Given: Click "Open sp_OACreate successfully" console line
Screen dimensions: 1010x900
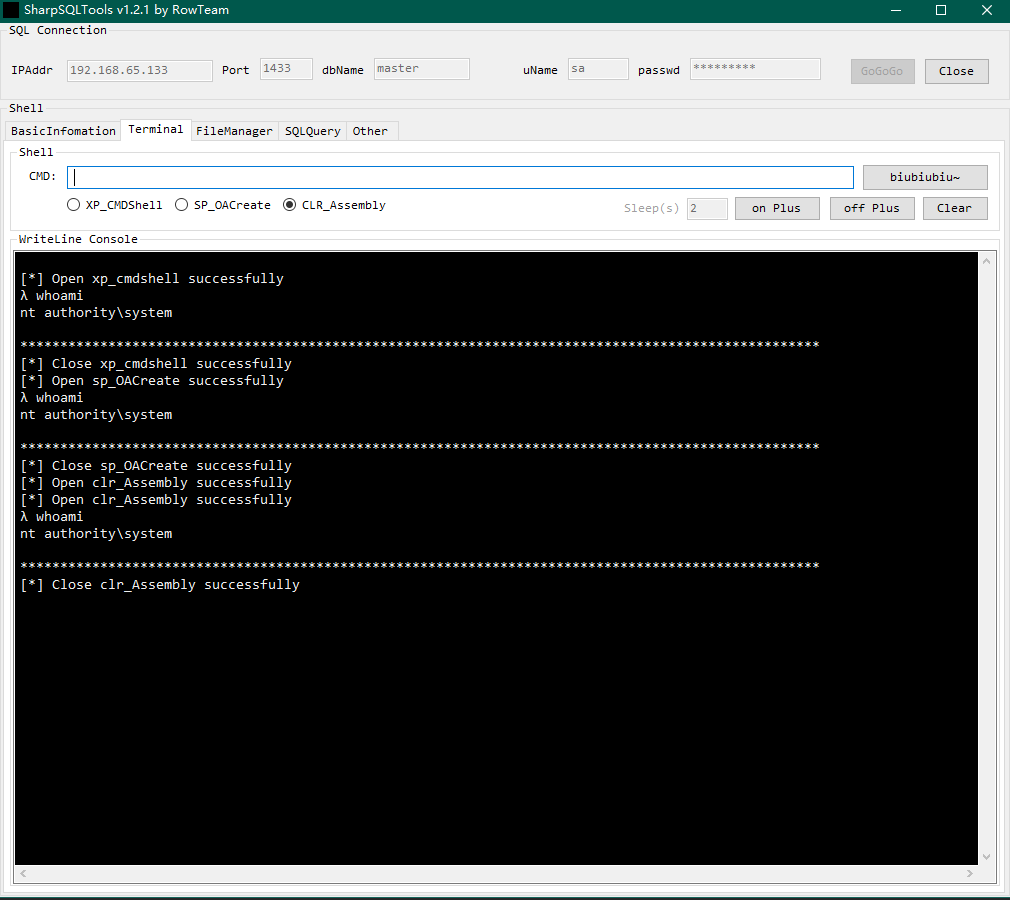Looking at the screenshot, I should (x=152, y=381).
